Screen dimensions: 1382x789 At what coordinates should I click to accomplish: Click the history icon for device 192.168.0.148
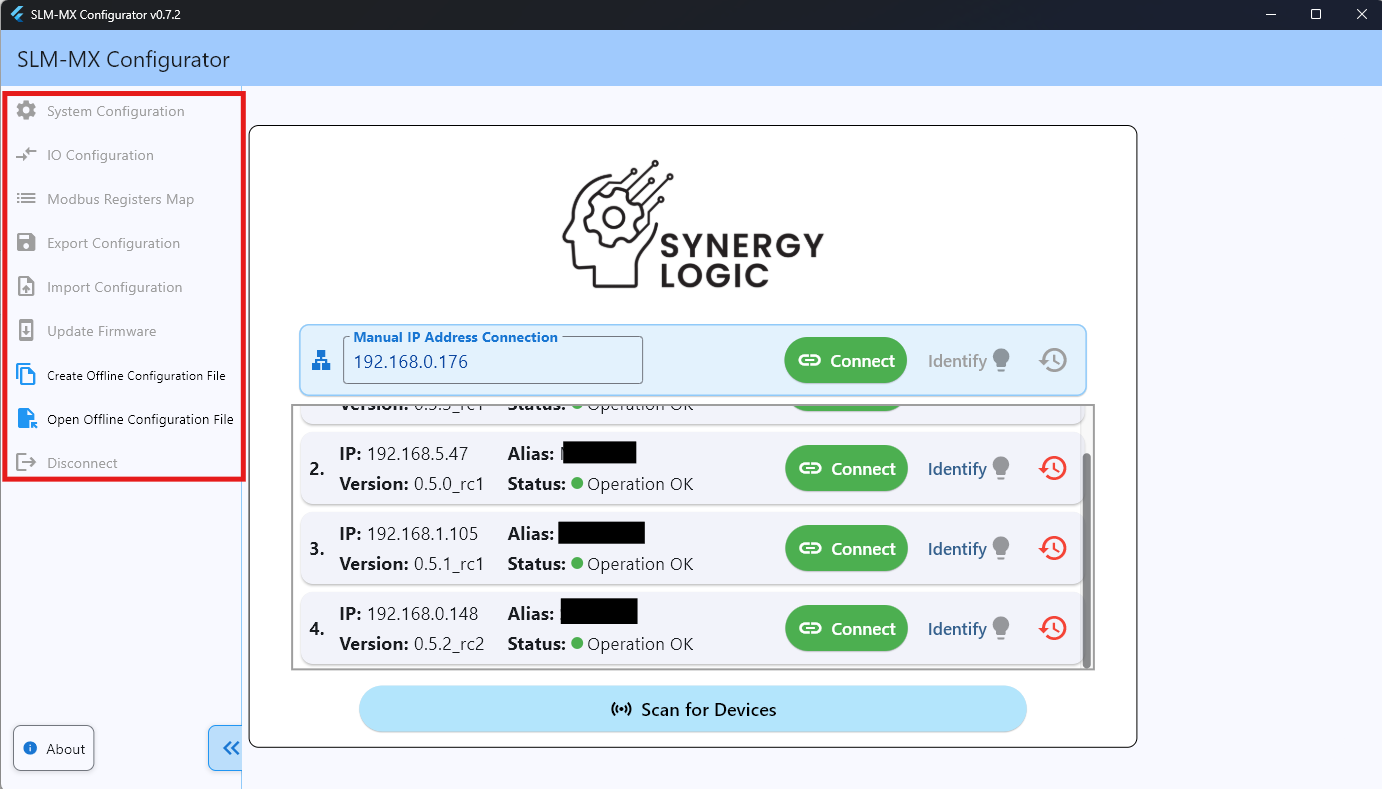click(1053, 628)
